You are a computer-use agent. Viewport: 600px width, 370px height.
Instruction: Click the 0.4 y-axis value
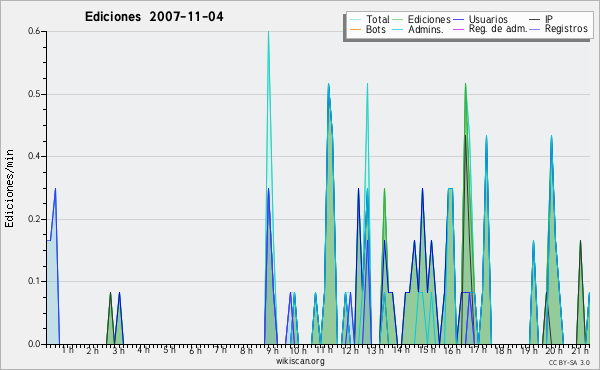click(34, 156)
